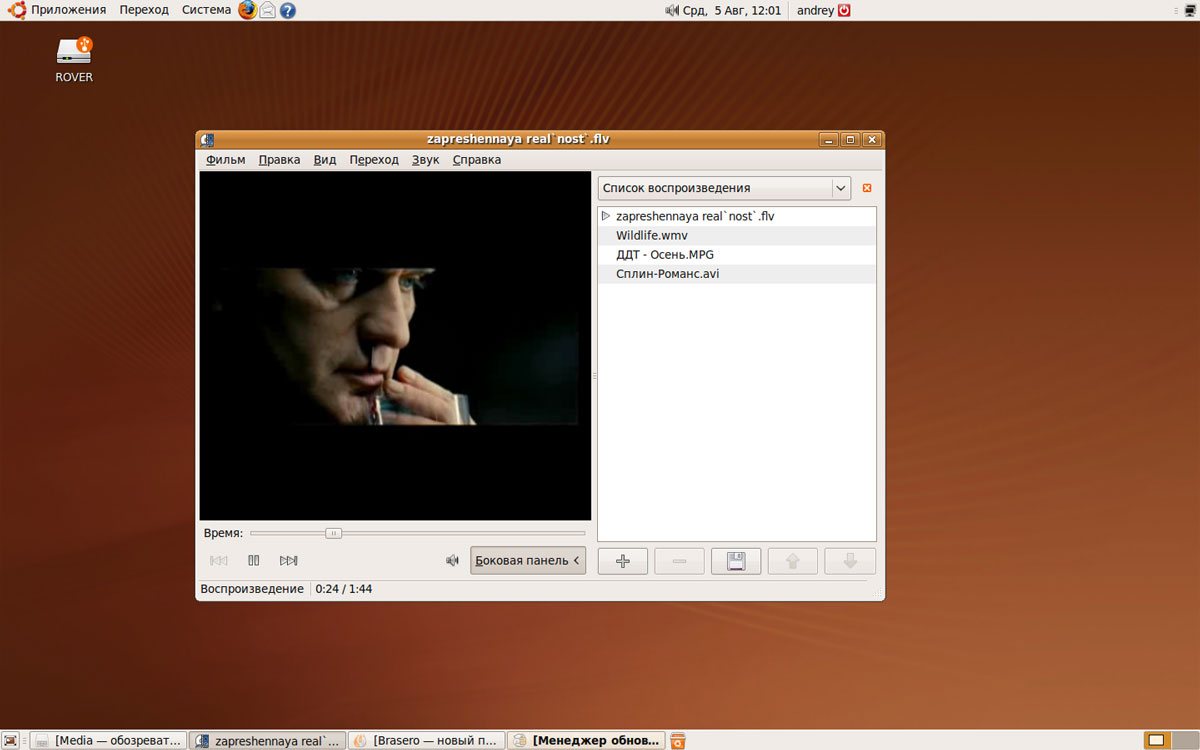Skip to previous track in player
Viewport: 1200px width, 750px height.
[219, 561]
